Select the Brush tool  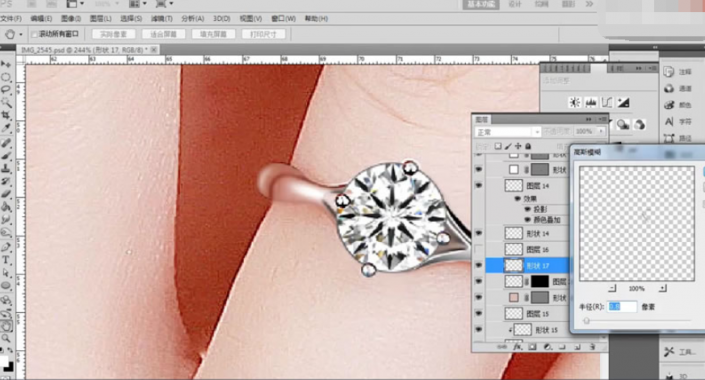pyautogui.click(x=6, y=156)
